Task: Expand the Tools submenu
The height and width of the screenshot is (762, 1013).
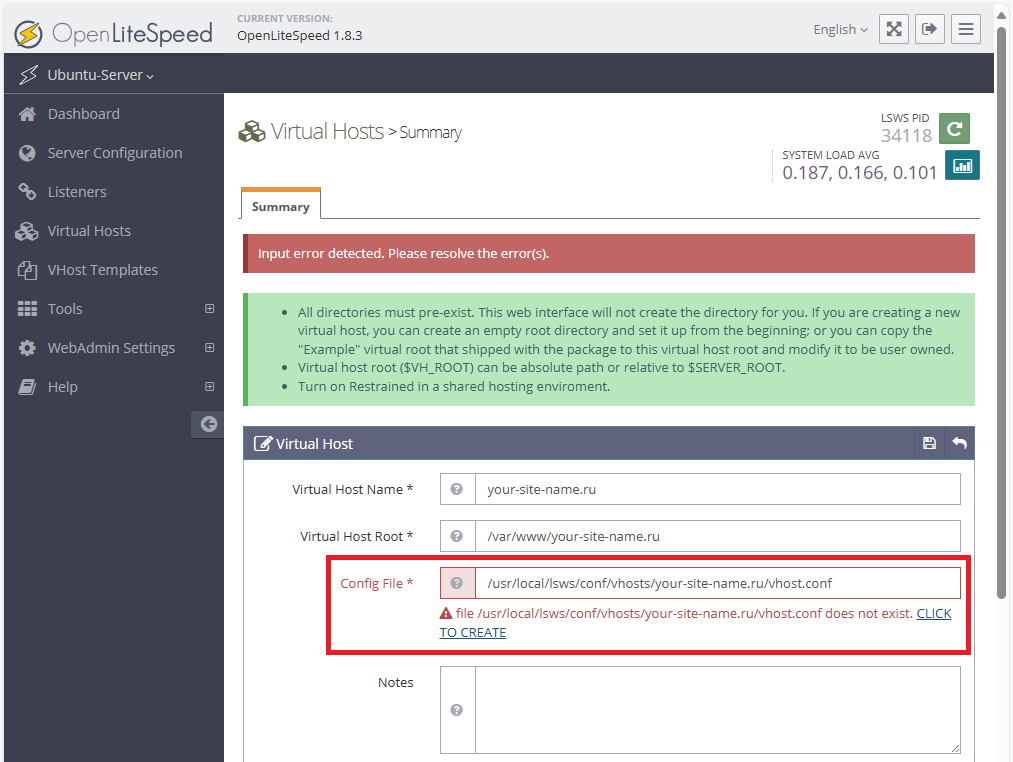Action: [209, 309]
